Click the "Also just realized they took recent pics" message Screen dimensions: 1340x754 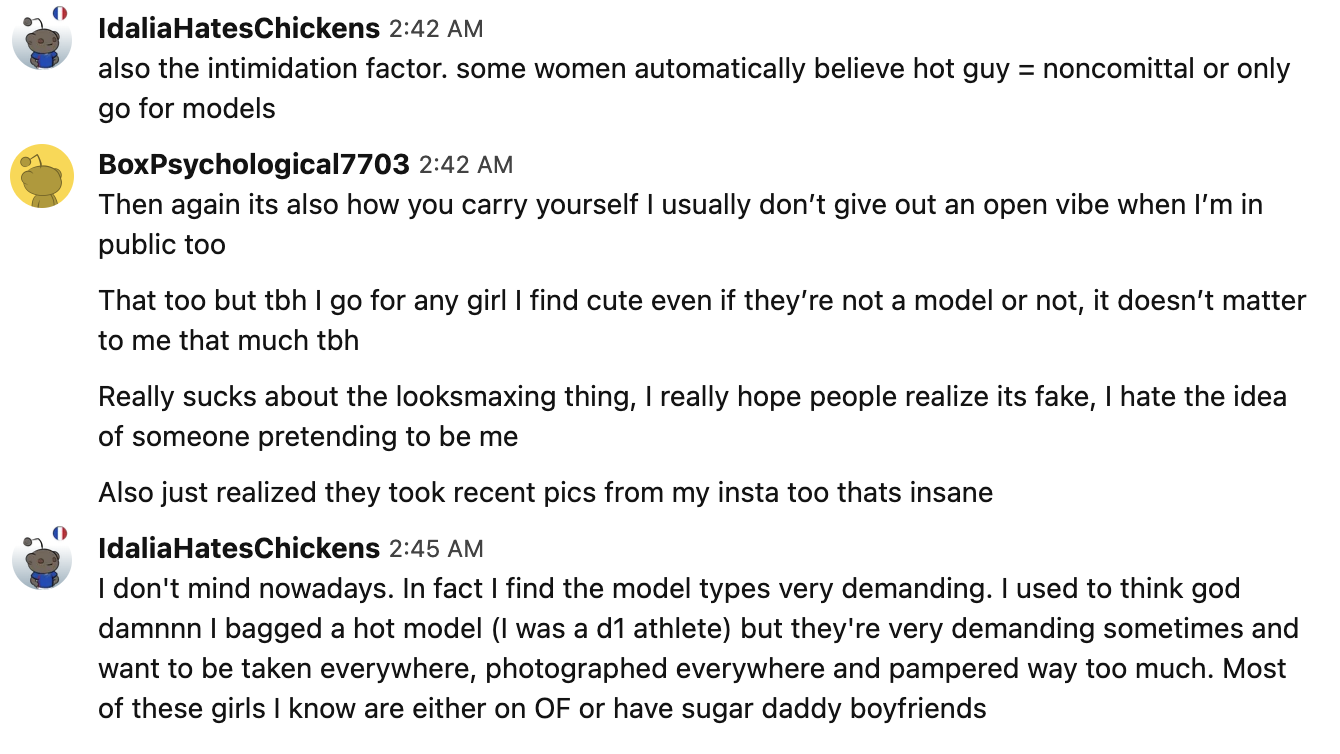pos(545,492)
